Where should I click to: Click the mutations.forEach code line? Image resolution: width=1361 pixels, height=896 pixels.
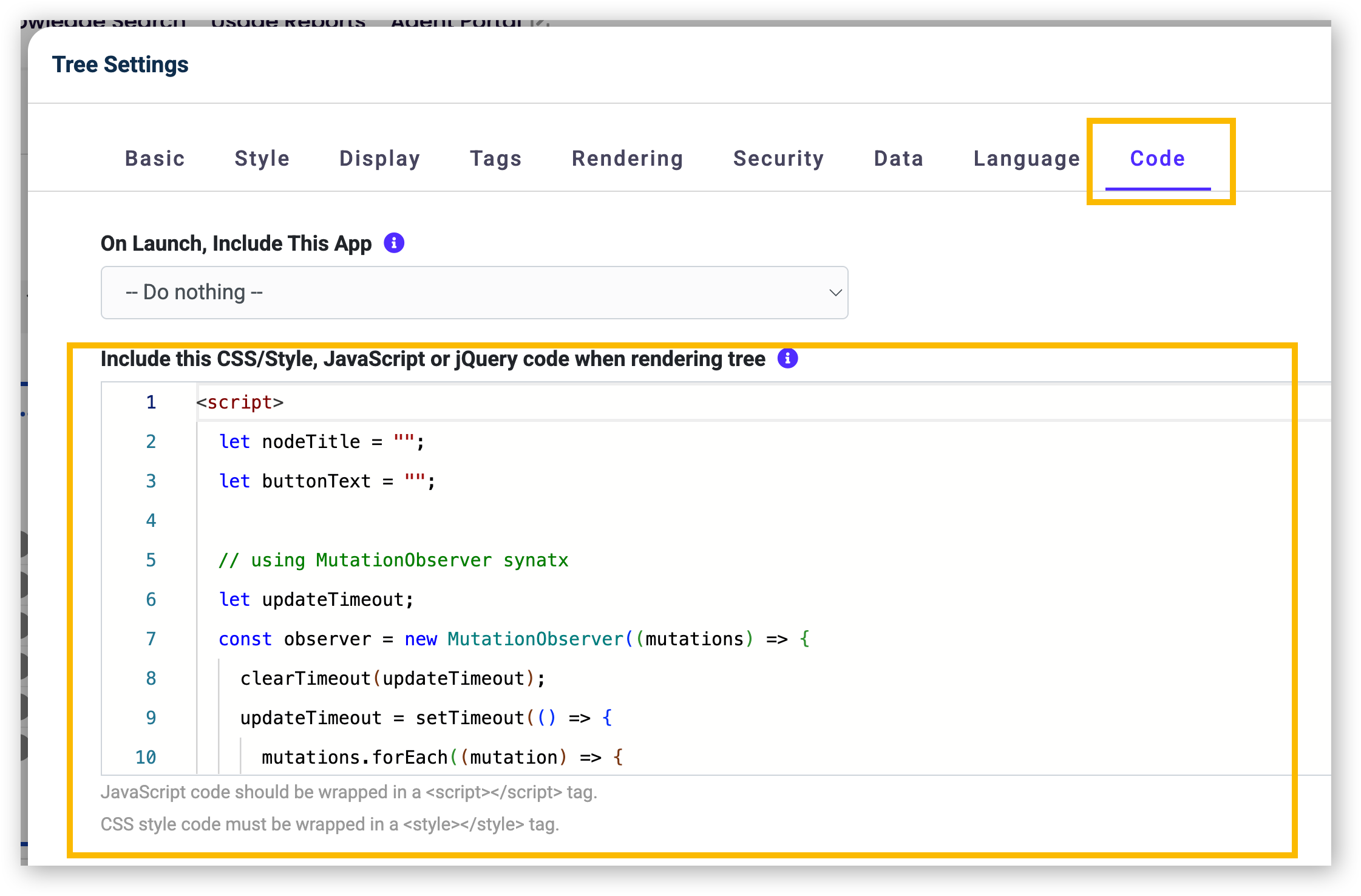tap(443, 757)
